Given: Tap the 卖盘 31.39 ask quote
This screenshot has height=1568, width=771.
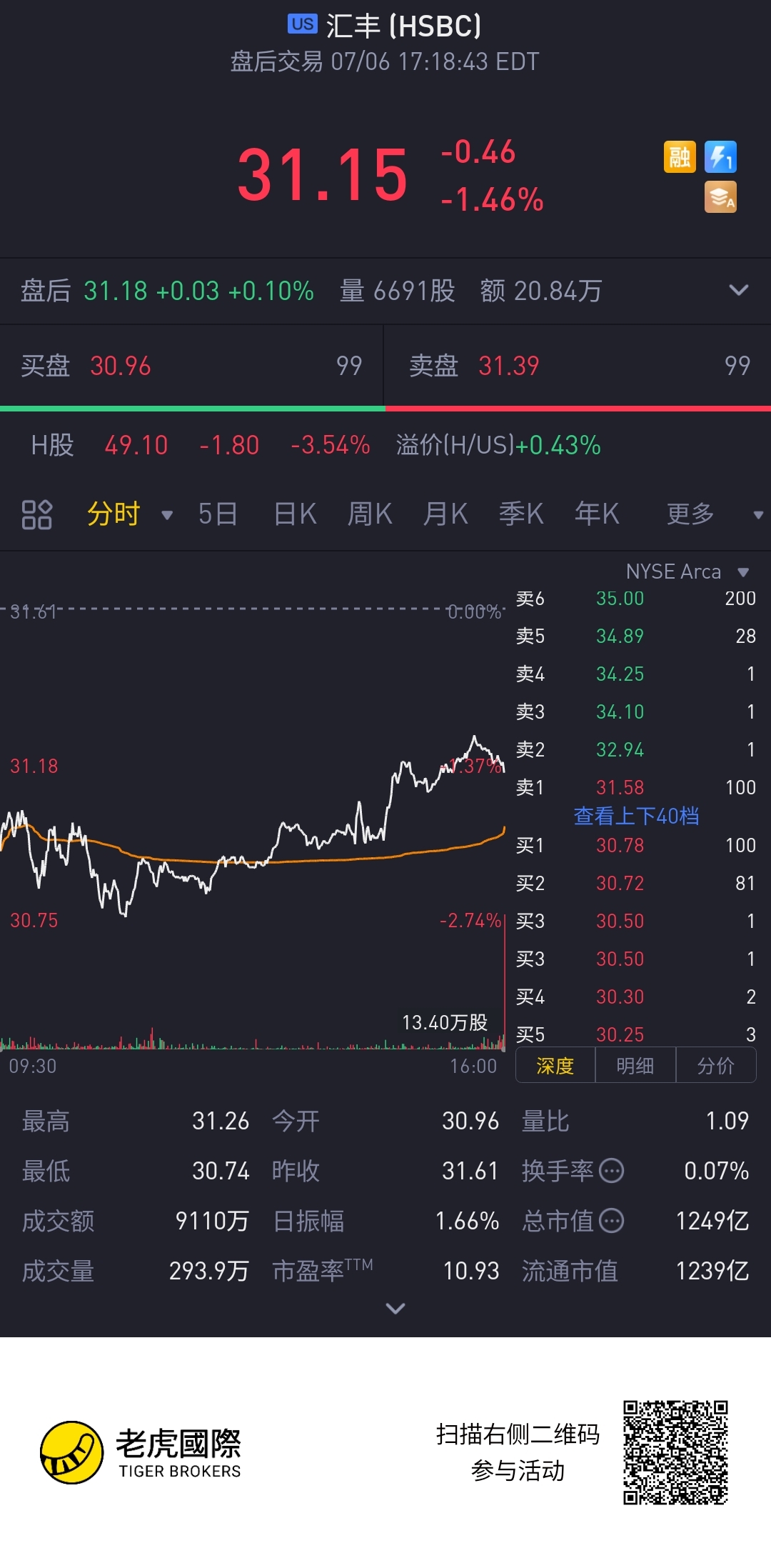Looking at the screenshot, I should tap(578, 366).
